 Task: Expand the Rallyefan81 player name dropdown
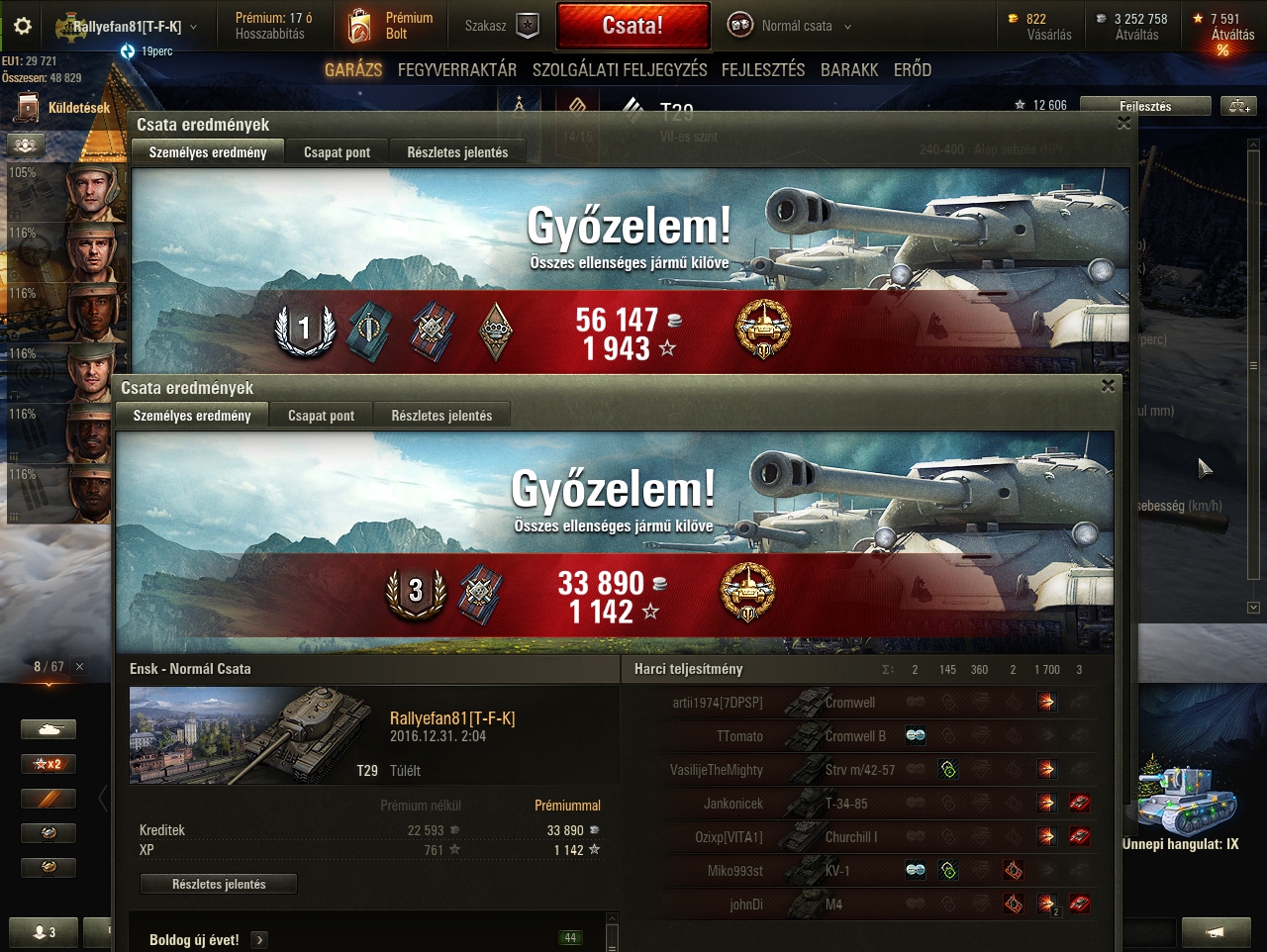[193, 28]
